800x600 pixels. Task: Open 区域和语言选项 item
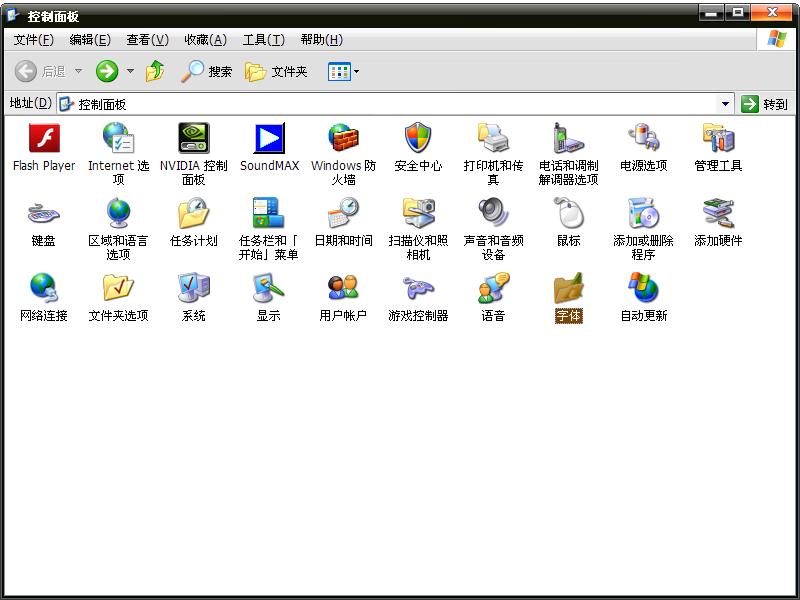tap(118, 229)
